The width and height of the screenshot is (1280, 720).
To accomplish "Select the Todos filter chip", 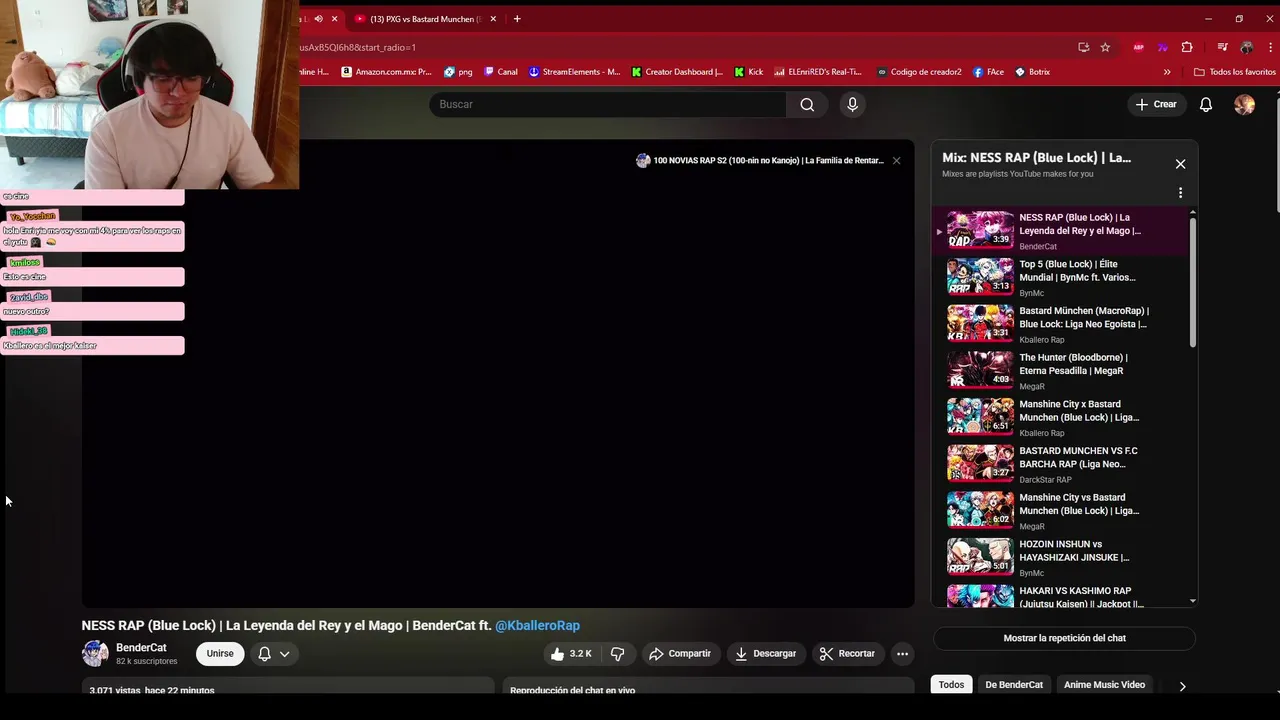I will (x=951, y=685).
